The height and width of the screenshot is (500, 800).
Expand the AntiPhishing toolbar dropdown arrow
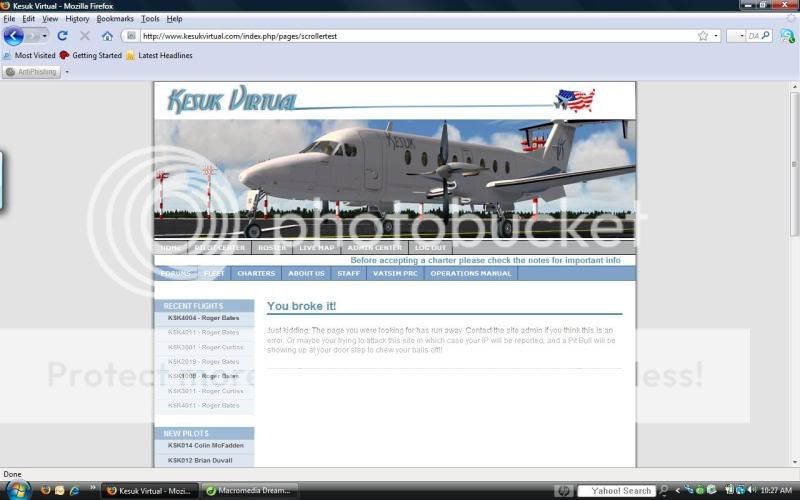pyautogui.click(x=67, y=72)
